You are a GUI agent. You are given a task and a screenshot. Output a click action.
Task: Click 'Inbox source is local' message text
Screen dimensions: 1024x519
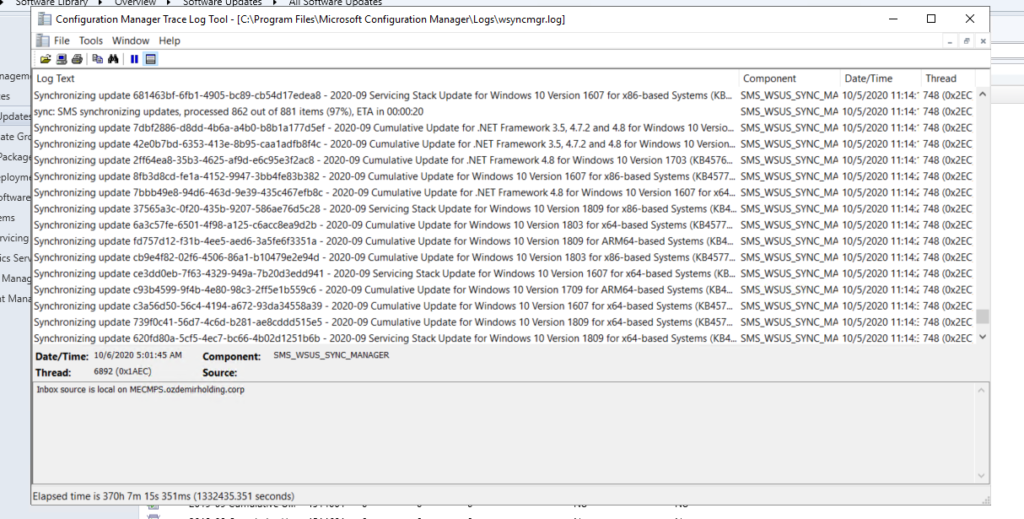[140, 390]
